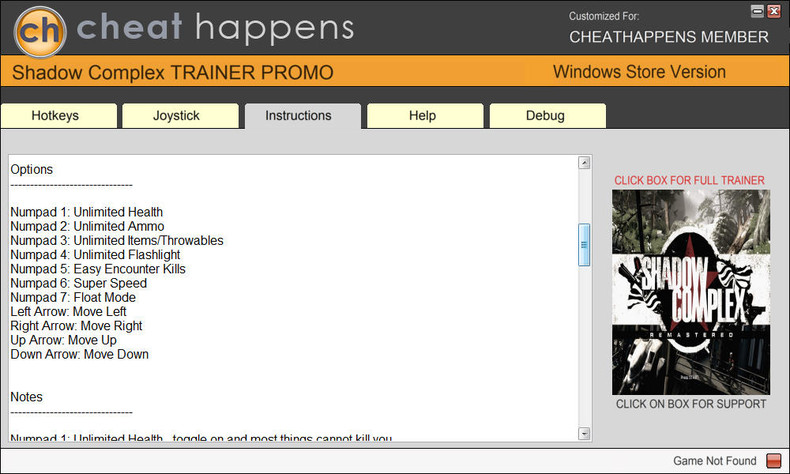Click the 'cheat happens' wordmark in header
Viewport: 790px width, 474px height.
215,28
